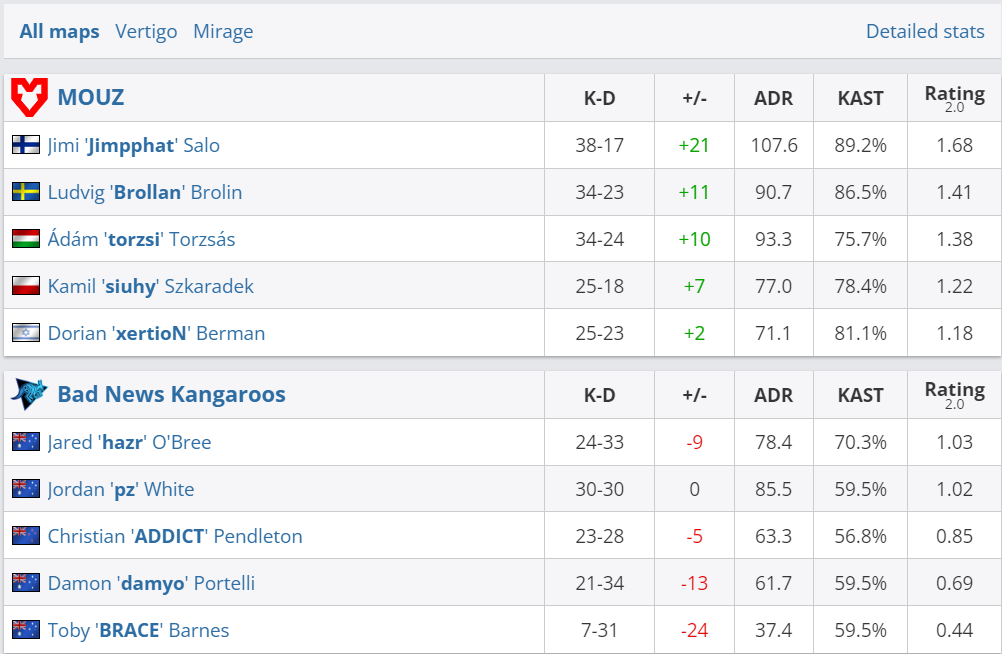Open the Detailed stats link
This screenshot has width=1002, height=654.
click(x=925, y=31)
